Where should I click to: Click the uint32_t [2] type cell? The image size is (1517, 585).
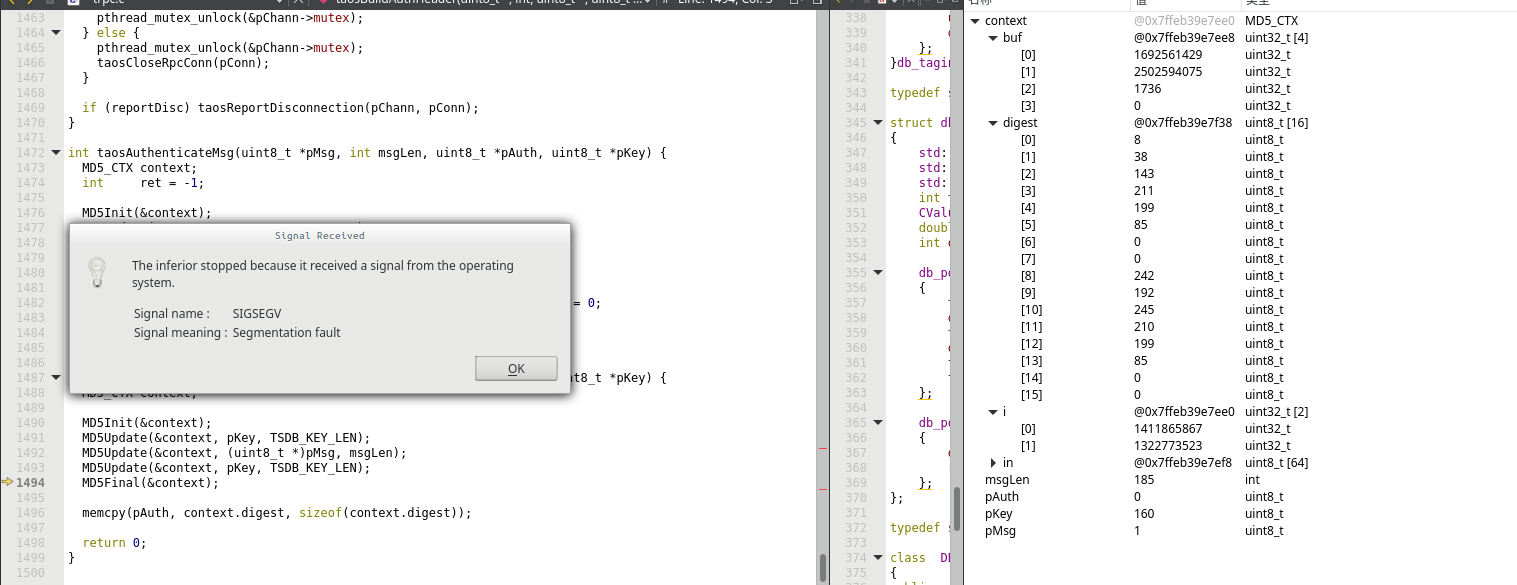tap(1276, 412)
